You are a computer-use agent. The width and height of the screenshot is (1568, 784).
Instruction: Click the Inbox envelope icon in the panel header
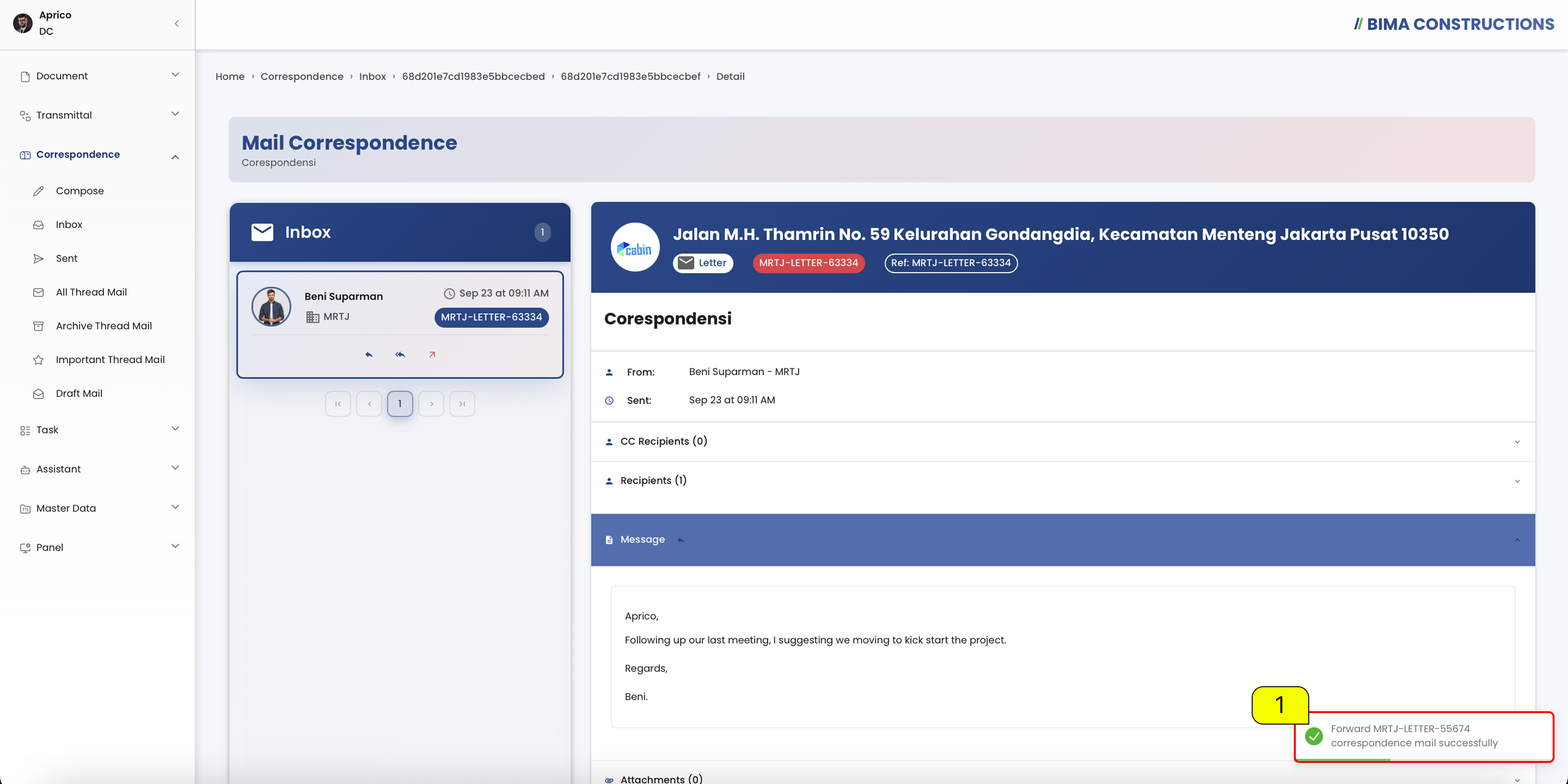[262, 232]
